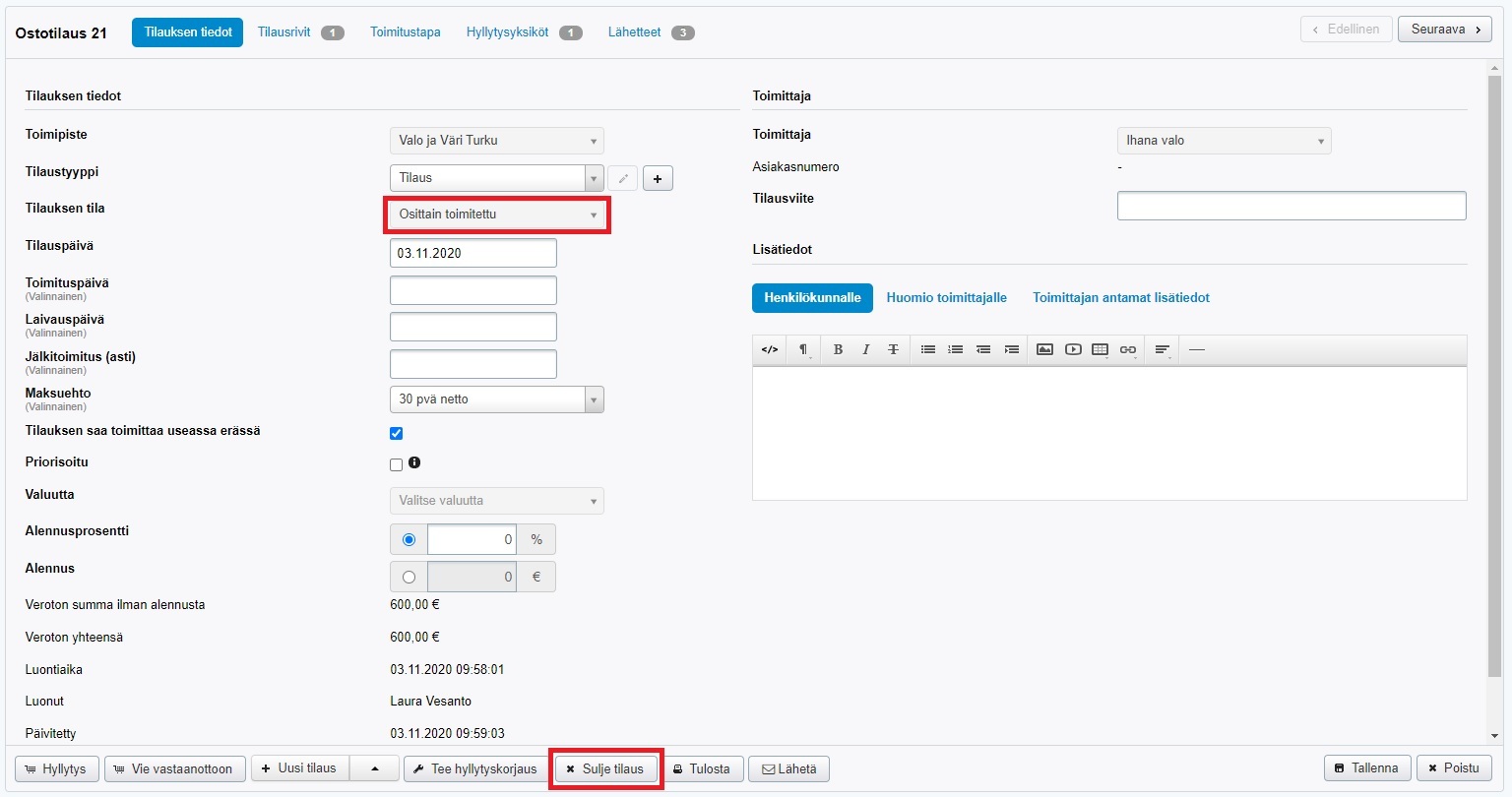Apply italic formatting in the editor
The height and width of the screenshot is (797, 1512).
865,349
